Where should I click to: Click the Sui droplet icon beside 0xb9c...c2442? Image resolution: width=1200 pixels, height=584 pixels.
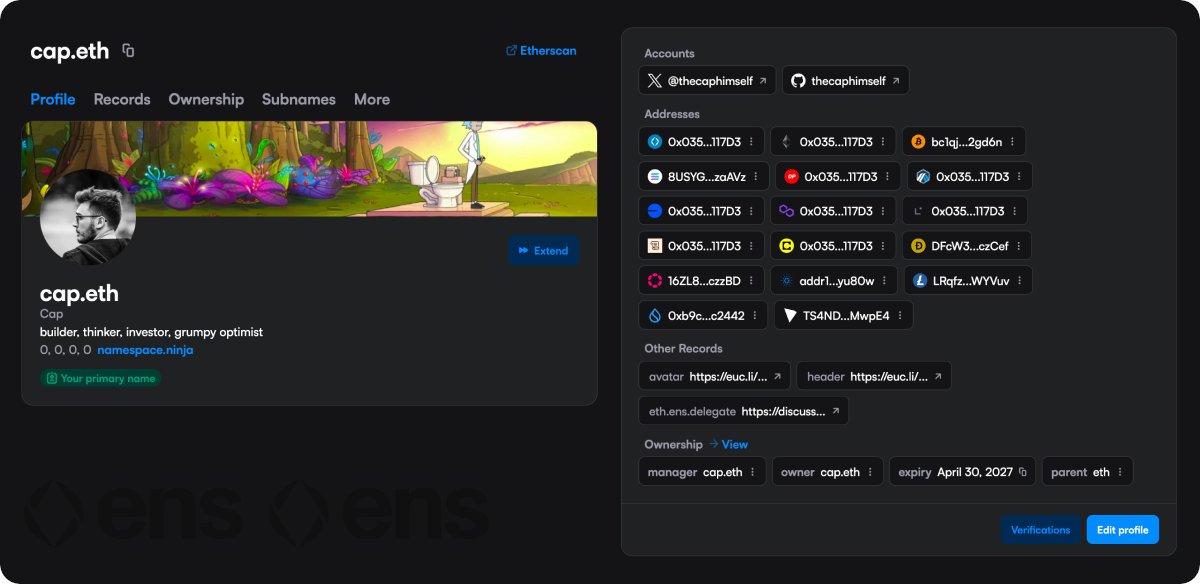point(655,316)
